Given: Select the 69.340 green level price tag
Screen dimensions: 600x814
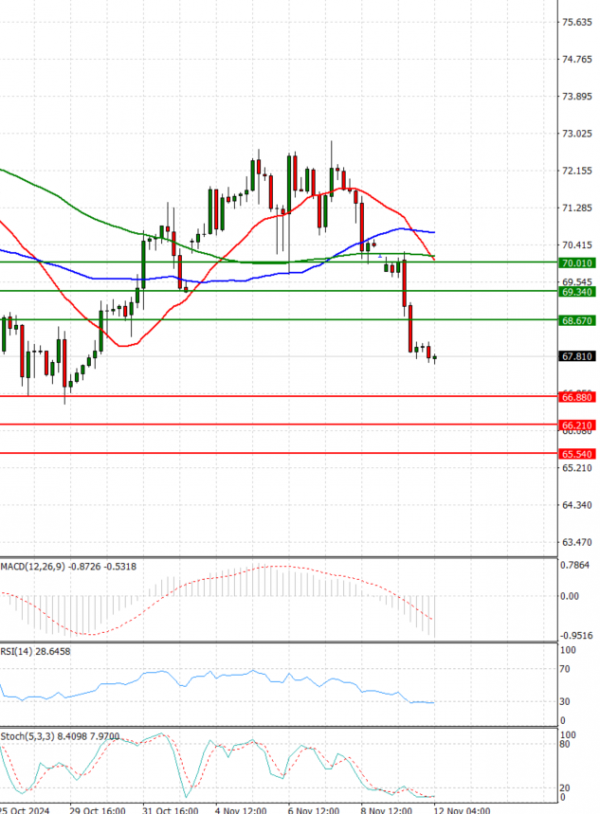Looking at the screenshot, I should click(578, 291).
